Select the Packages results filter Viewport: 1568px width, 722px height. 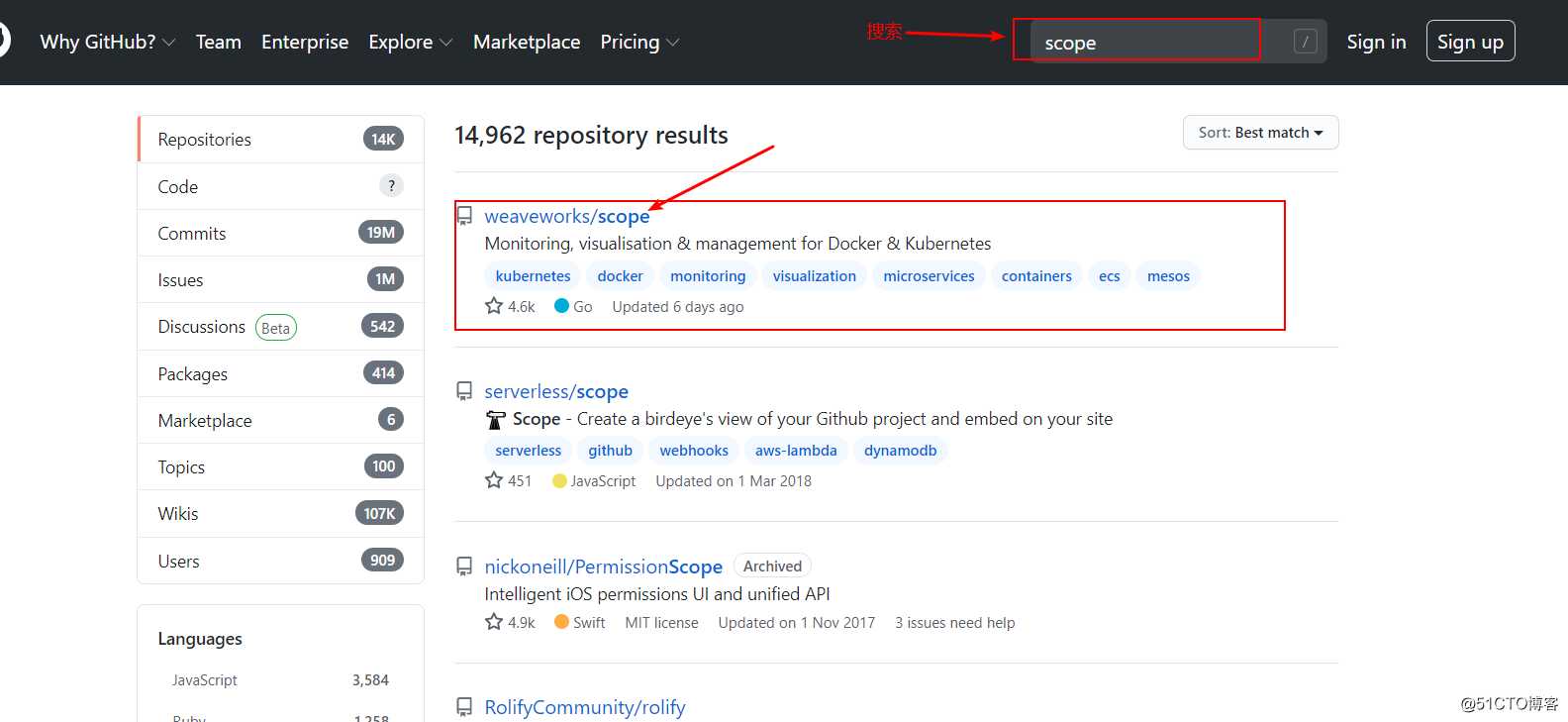tap(281, 373)
